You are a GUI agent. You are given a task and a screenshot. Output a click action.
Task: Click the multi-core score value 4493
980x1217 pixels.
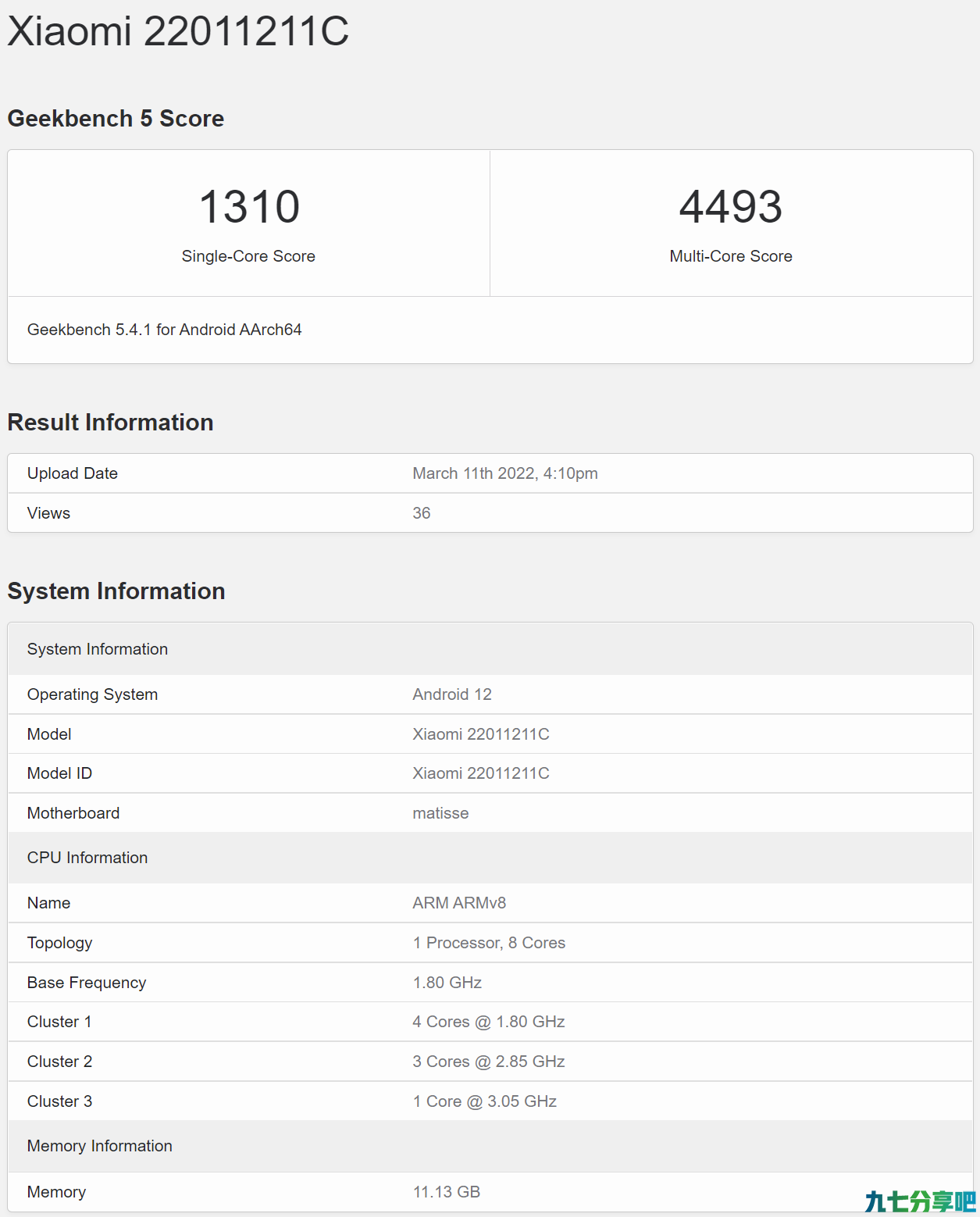(731, 206)
